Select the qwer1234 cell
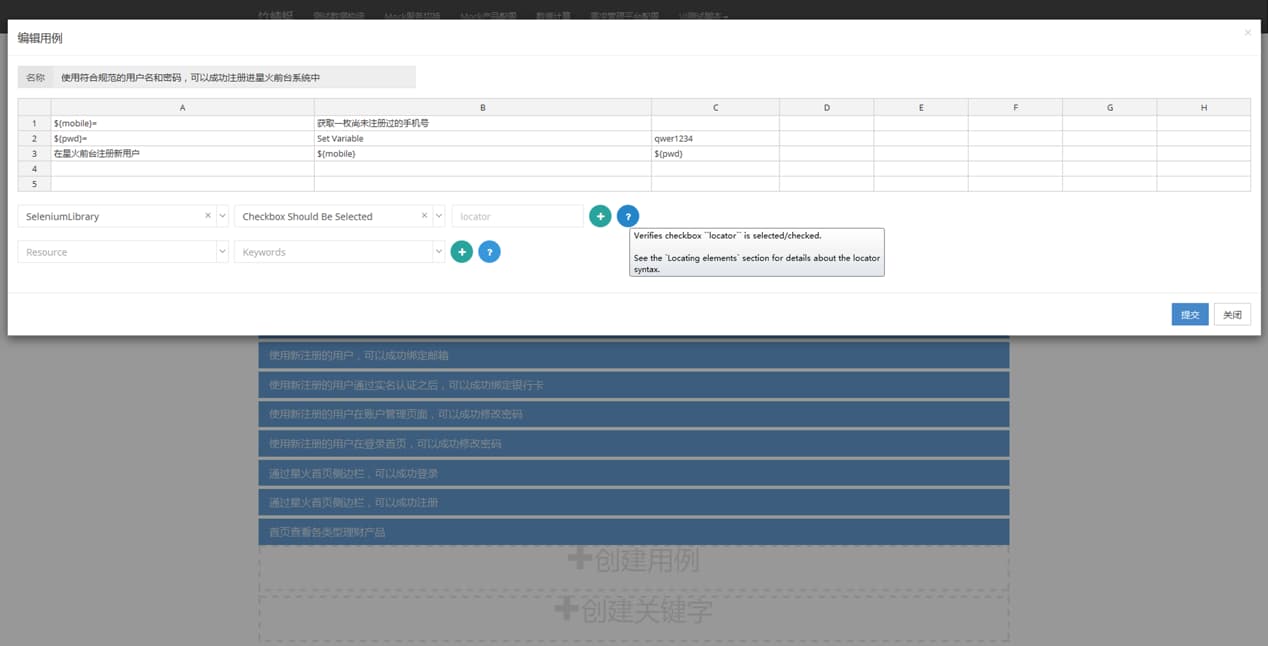Viewport: 1268px width, 646px height. [x=715, y=138]
